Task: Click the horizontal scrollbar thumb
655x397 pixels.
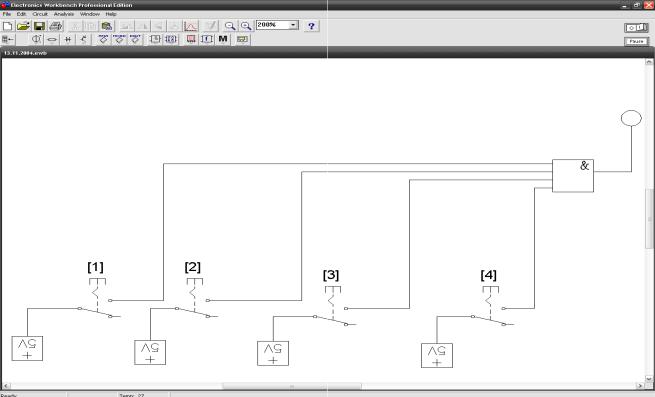Action: click(292, 386)
